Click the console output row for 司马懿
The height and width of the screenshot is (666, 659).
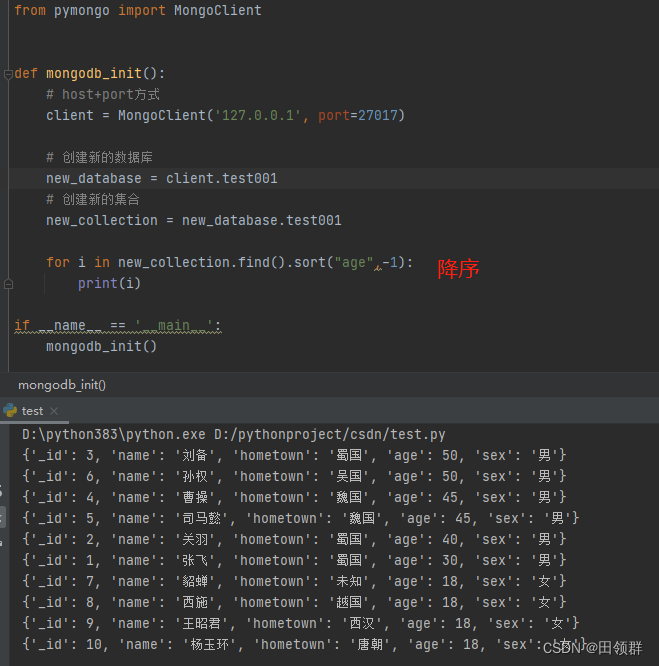tap(300, 519)
